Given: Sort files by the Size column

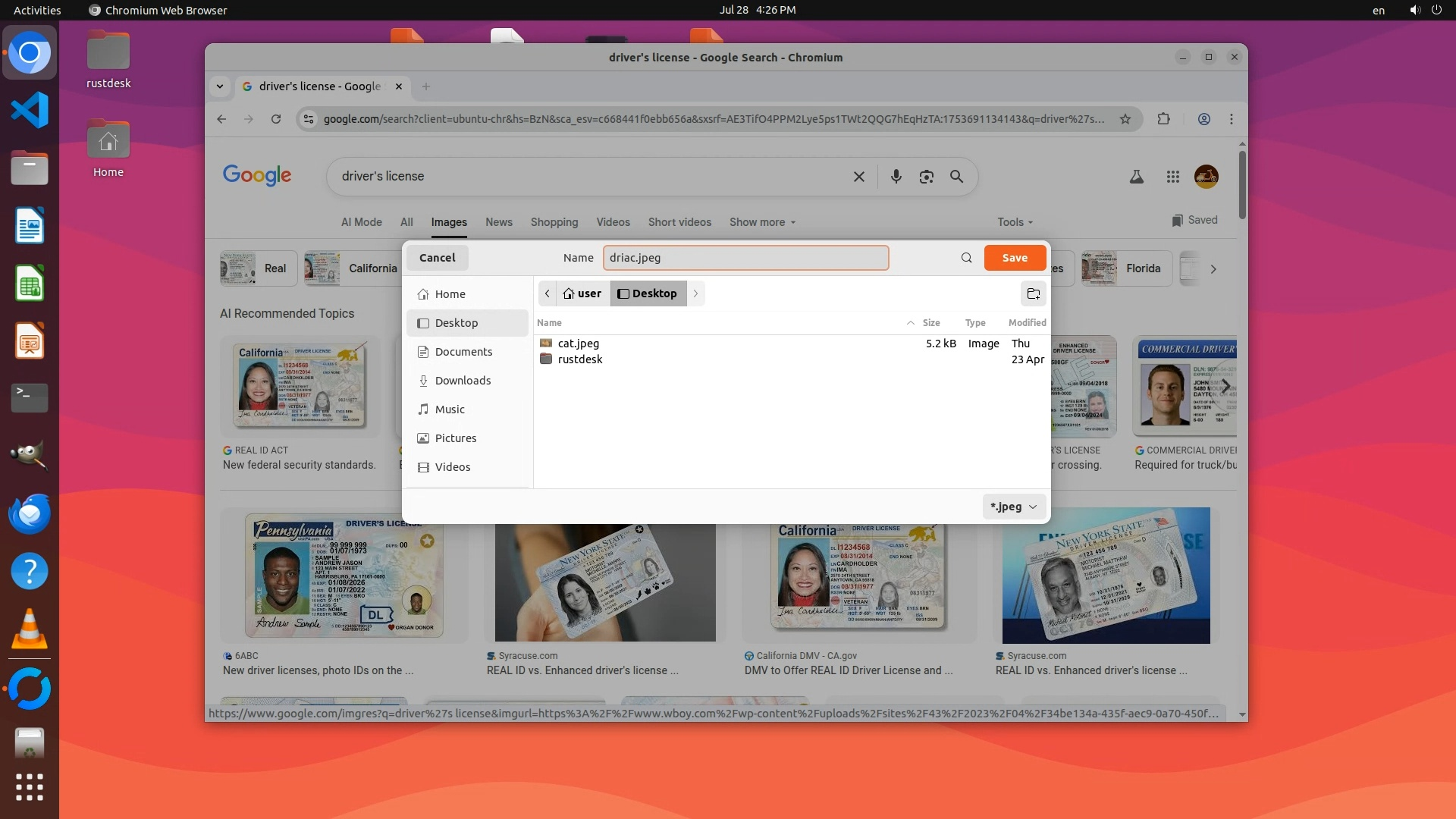Looking at the screenshot, I should (930, 323).
